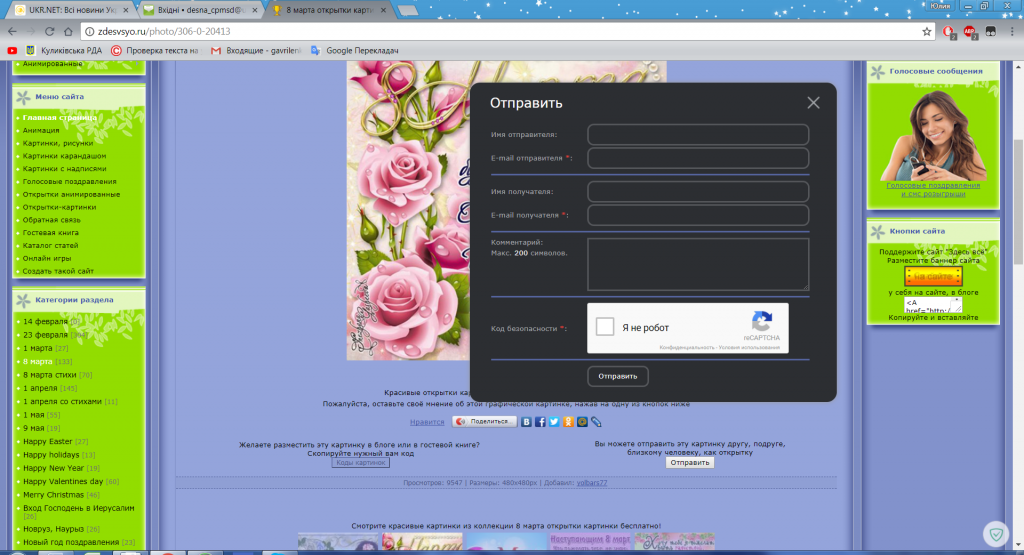
Task: Click the page vertical scrollbar
Action: pos(1018,202)
